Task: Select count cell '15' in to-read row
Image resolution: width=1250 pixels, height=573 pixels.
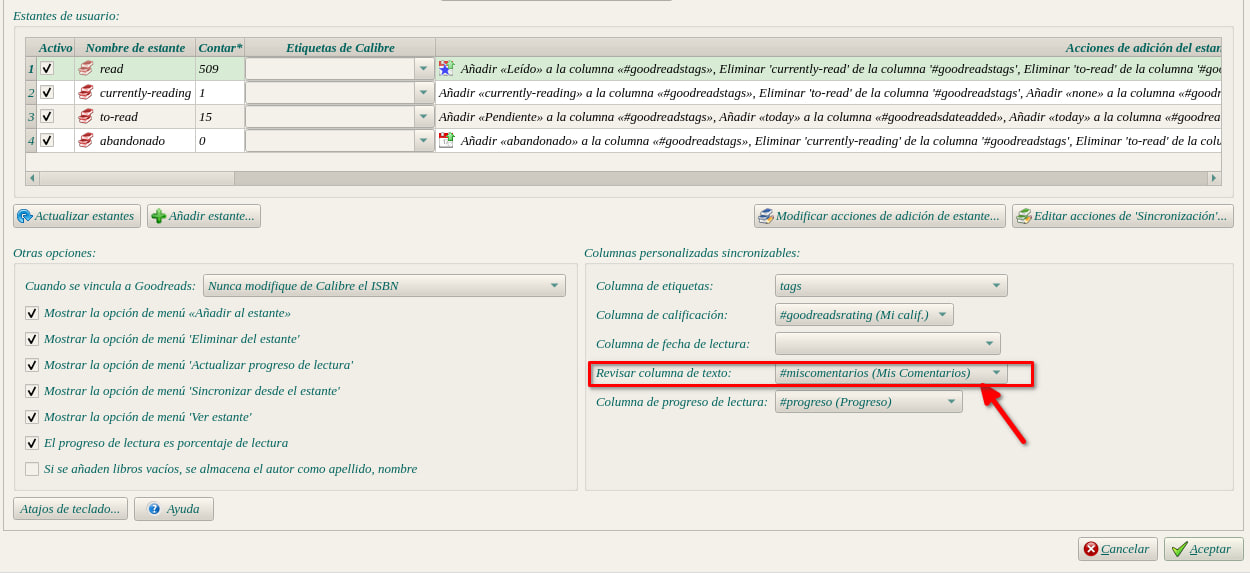Action: click(220, 117)
